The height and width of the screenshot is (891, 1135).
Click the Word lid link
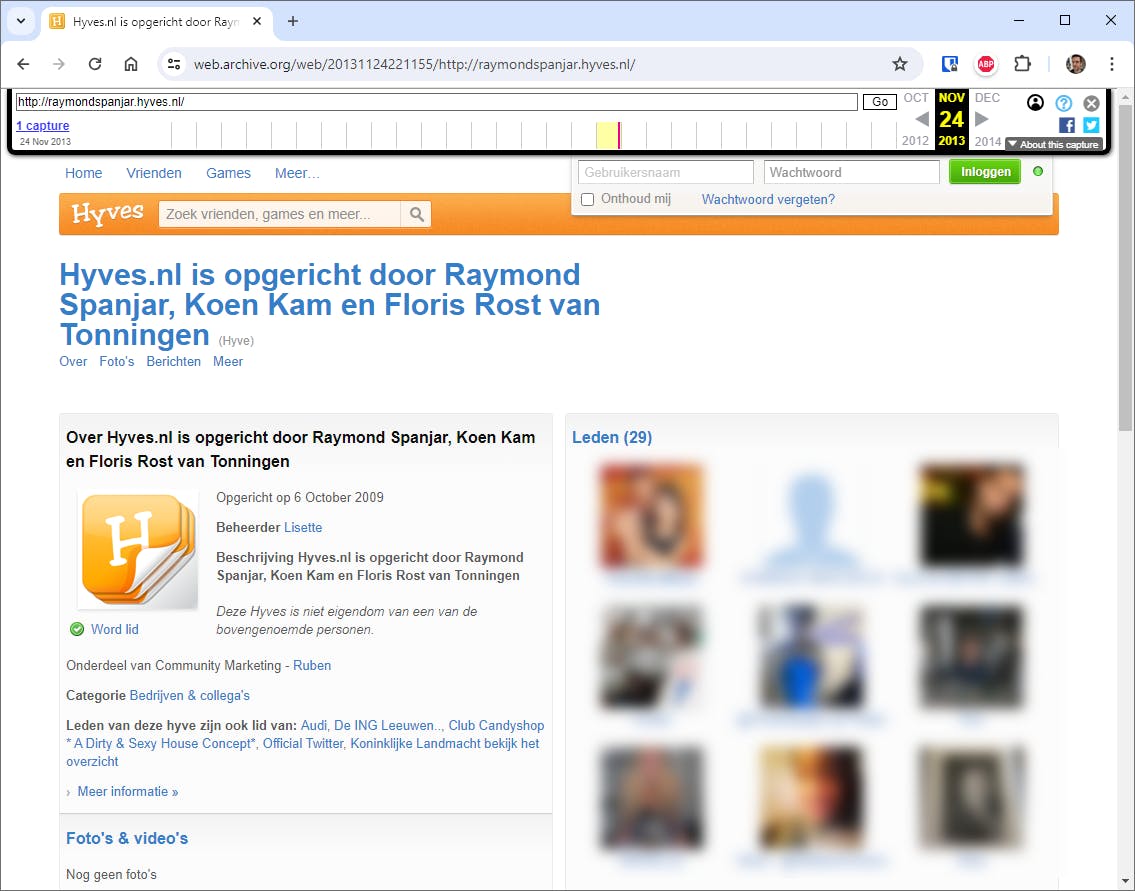point(114,629)
